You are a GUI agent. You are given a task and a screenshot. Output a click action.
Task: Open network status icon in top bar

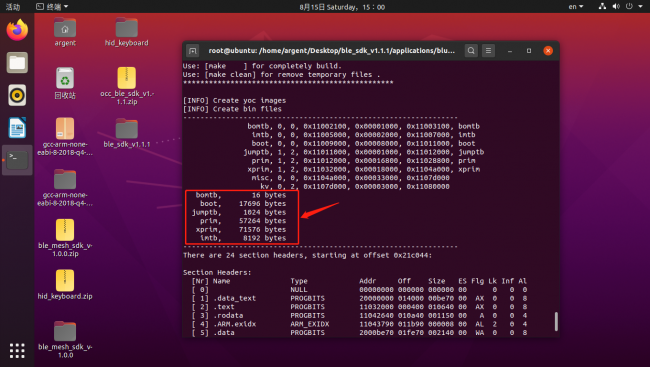602,6
